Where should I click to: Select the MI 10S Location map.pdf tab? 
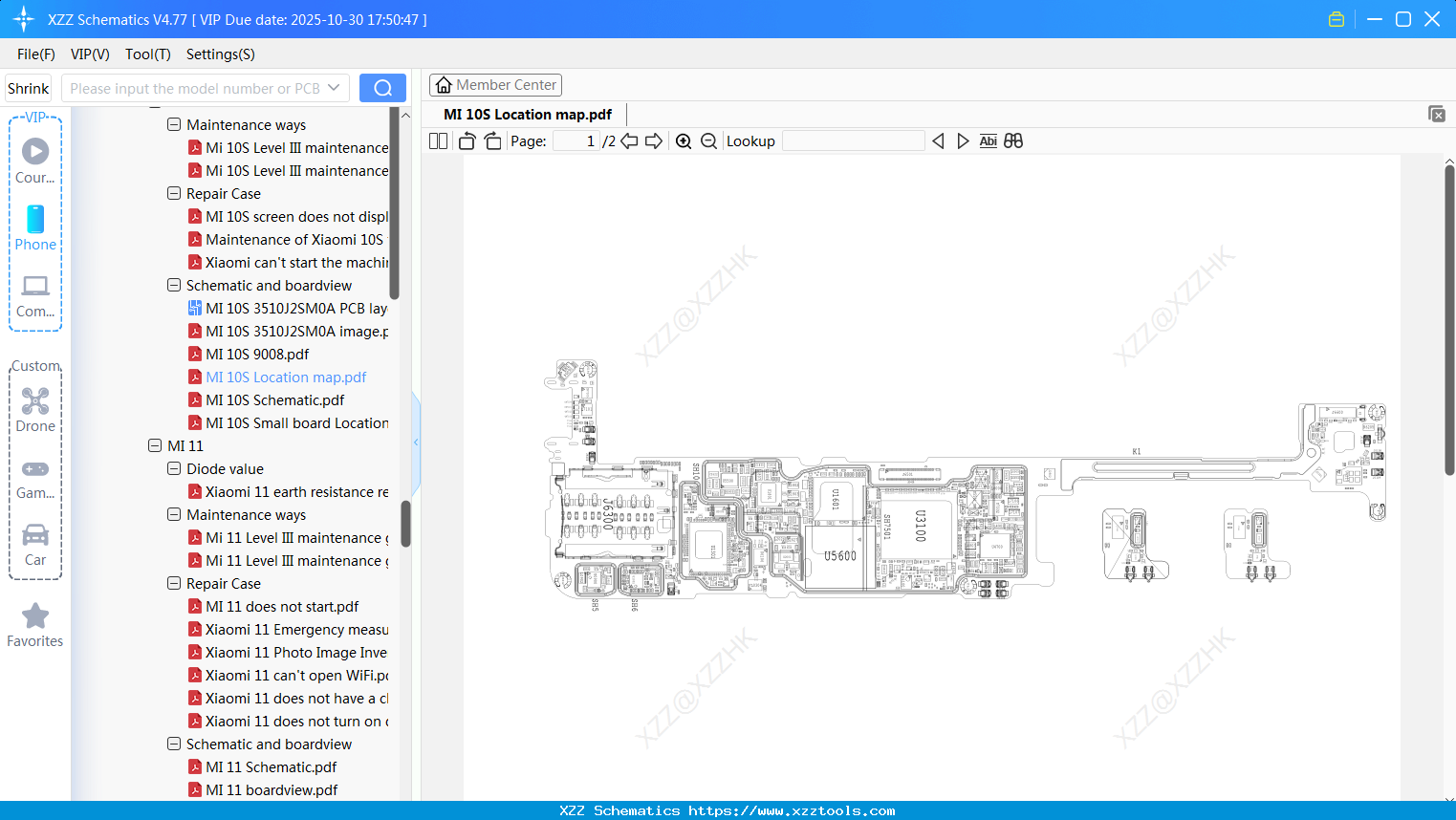pyautogui.click(x=526, y=114)
